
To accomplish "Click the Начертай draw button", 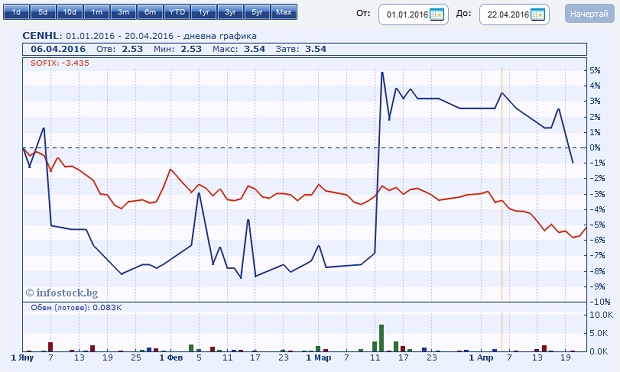I will [589, 14].
